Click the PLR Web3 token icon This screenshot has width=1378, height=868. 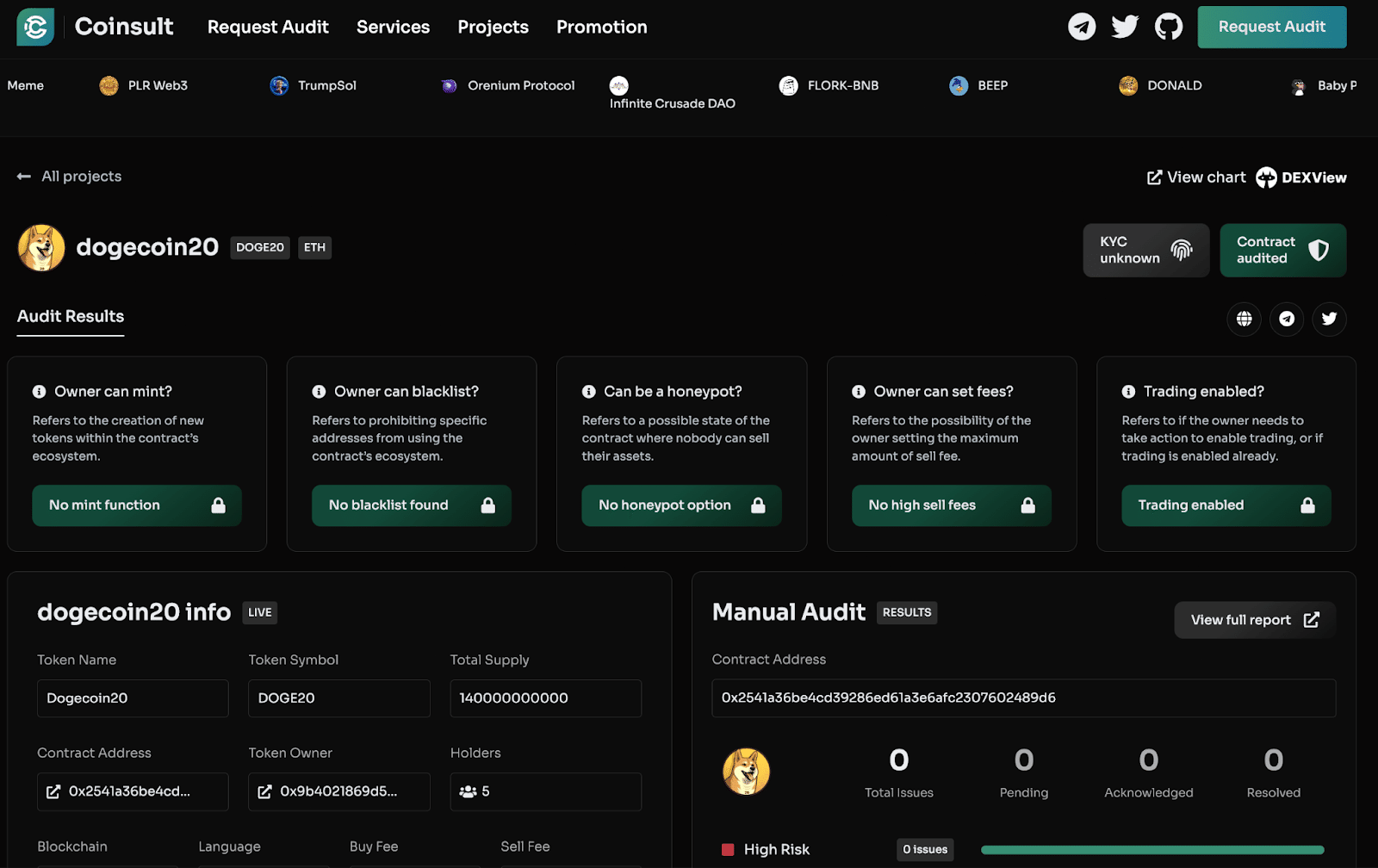pyautogui.click(x=109, y=85)
